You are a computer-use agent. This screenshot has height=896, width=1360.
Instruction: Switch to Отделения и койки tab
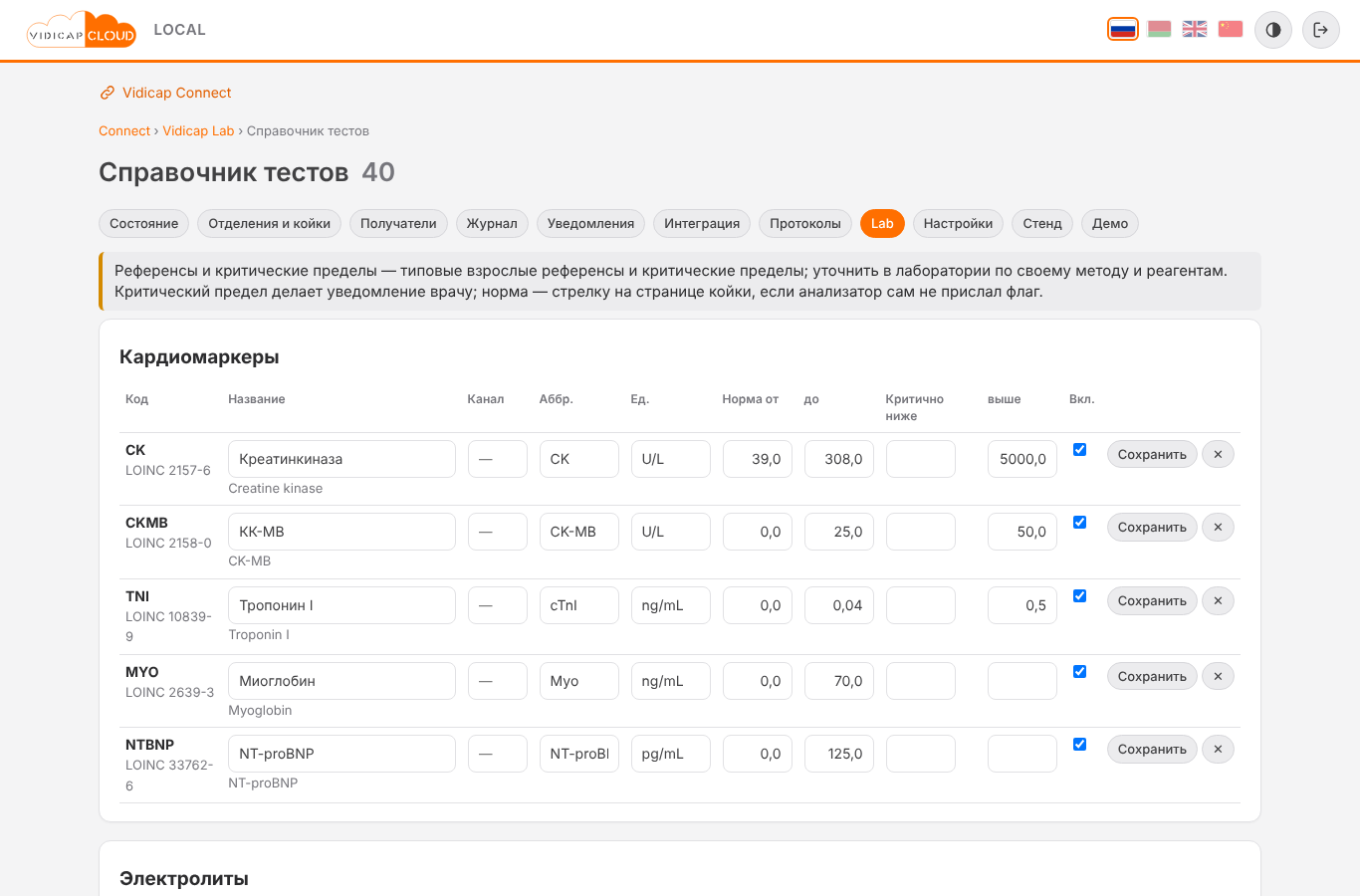[270, 223]
